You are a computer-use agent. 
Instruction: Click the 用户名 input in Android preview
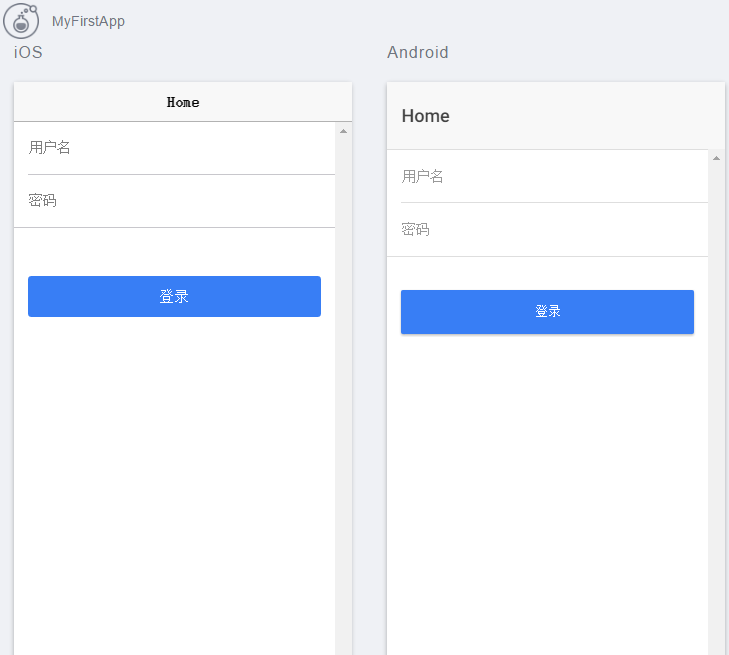[x=554, y=176]
